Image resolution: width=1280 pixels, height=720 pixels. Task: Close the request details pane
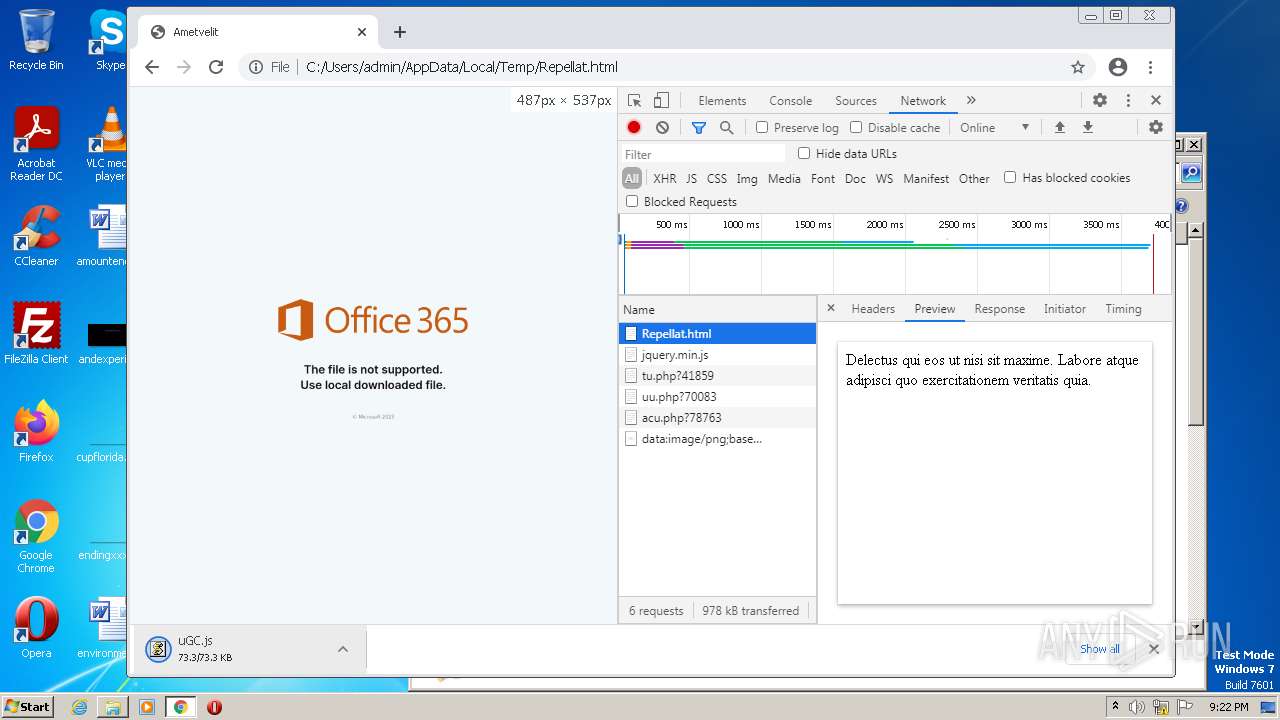830,308
